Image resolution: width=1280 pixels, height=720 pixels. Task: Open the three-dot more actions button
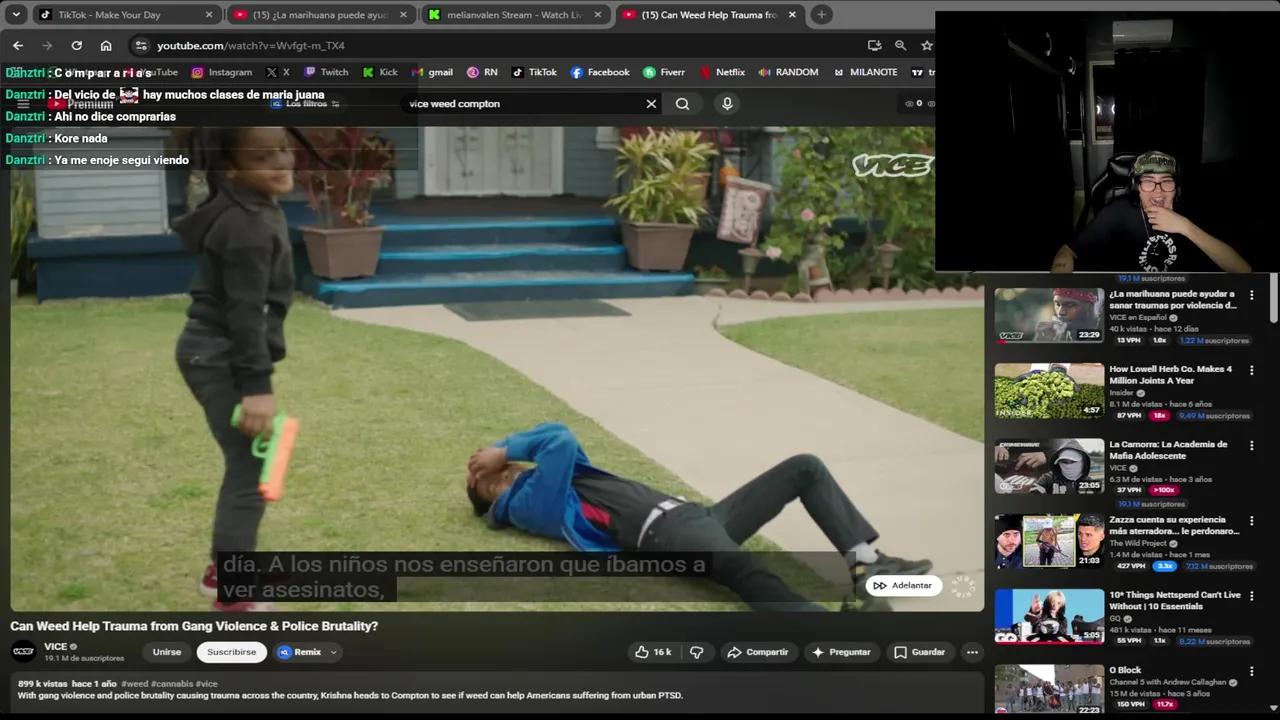972,652
